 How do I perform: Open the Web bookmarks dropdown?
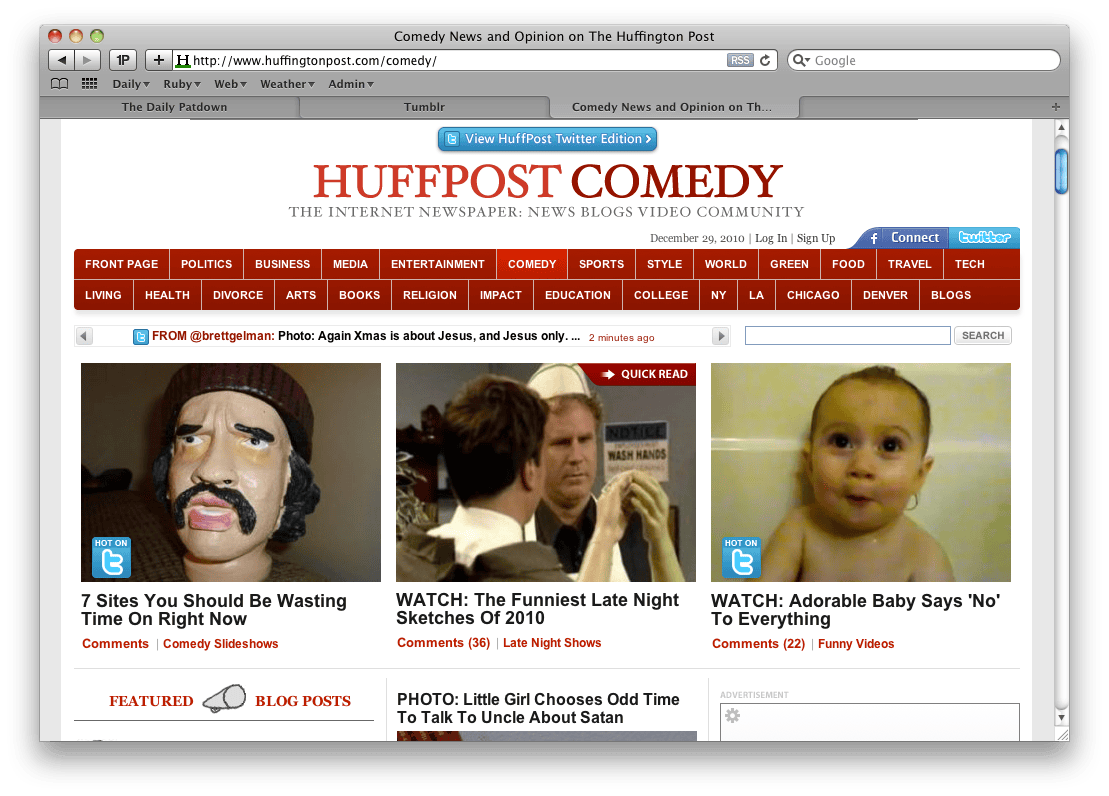pyautogui.click(x=231, y=83)
